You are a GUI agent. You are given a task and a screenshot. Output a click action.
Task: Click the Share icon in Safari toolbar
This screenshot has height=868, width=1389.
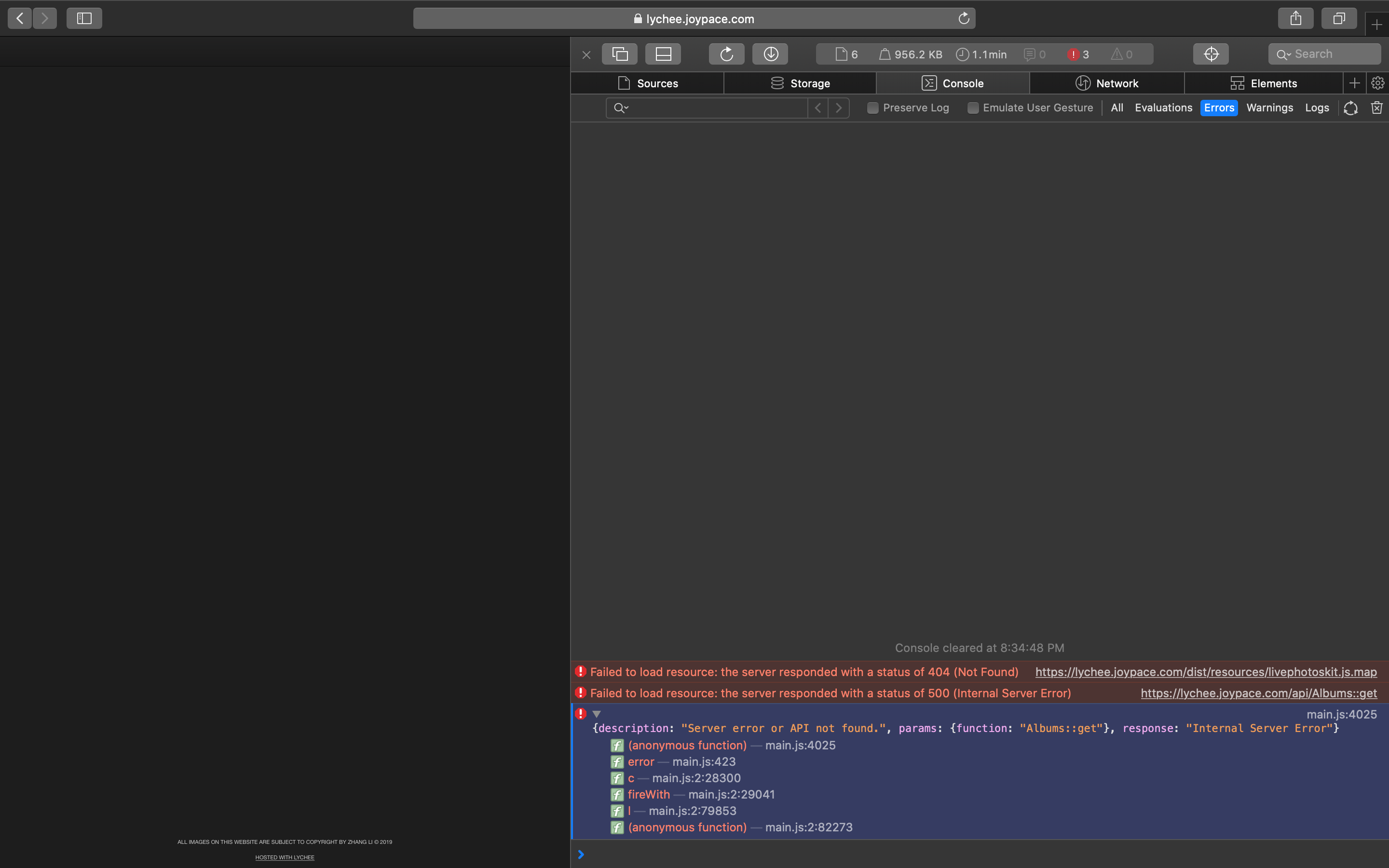pyautogui.click(x=1295, y=18)
